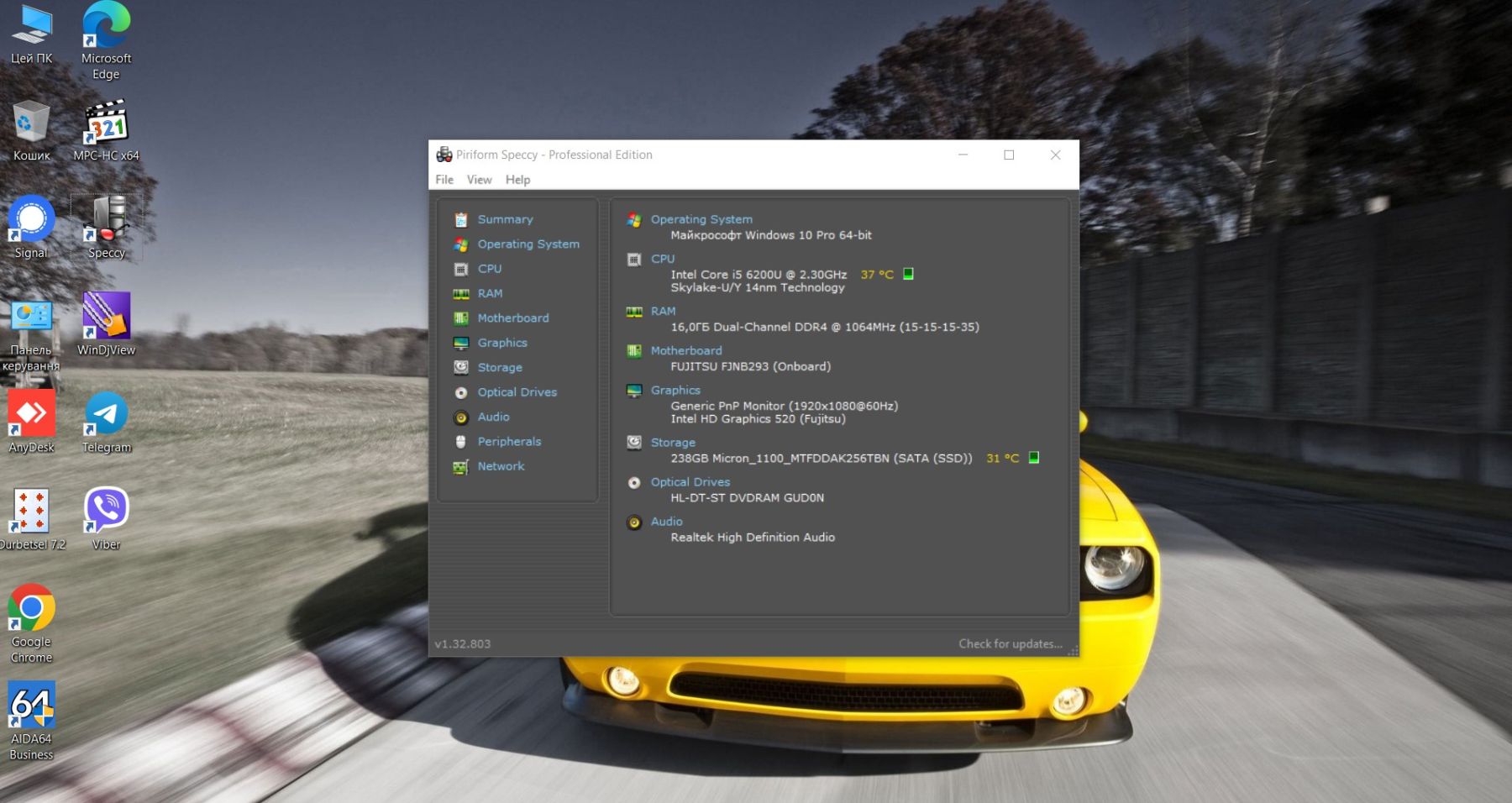Select the Signal desktop icon
Screen dimensions: 1512x803
[x=31, y=228]
